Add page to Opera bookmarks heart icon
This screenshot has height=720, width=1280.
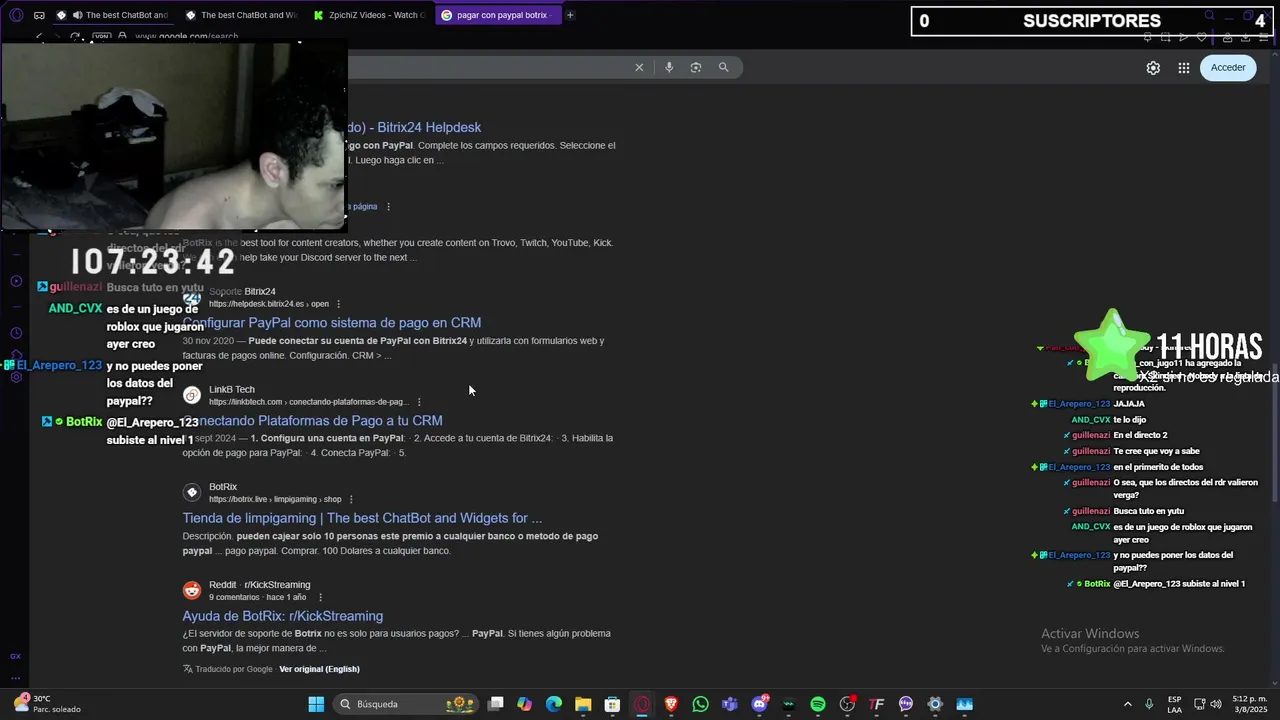pos(1202,37)
